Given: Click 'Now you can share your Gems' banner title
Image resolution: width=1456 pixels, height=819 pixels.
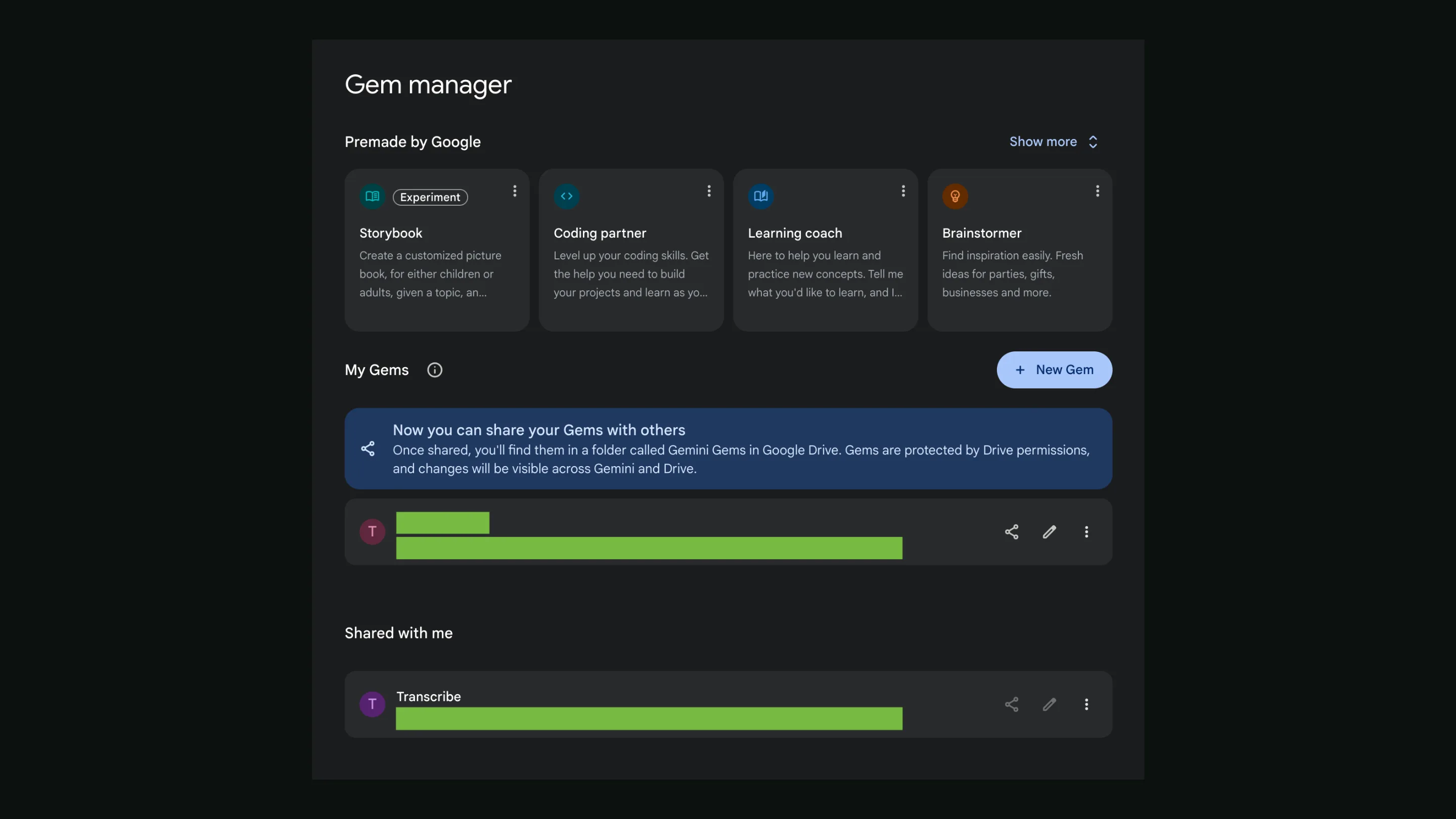Looking at the screenshot, I should tap(538, 430).
